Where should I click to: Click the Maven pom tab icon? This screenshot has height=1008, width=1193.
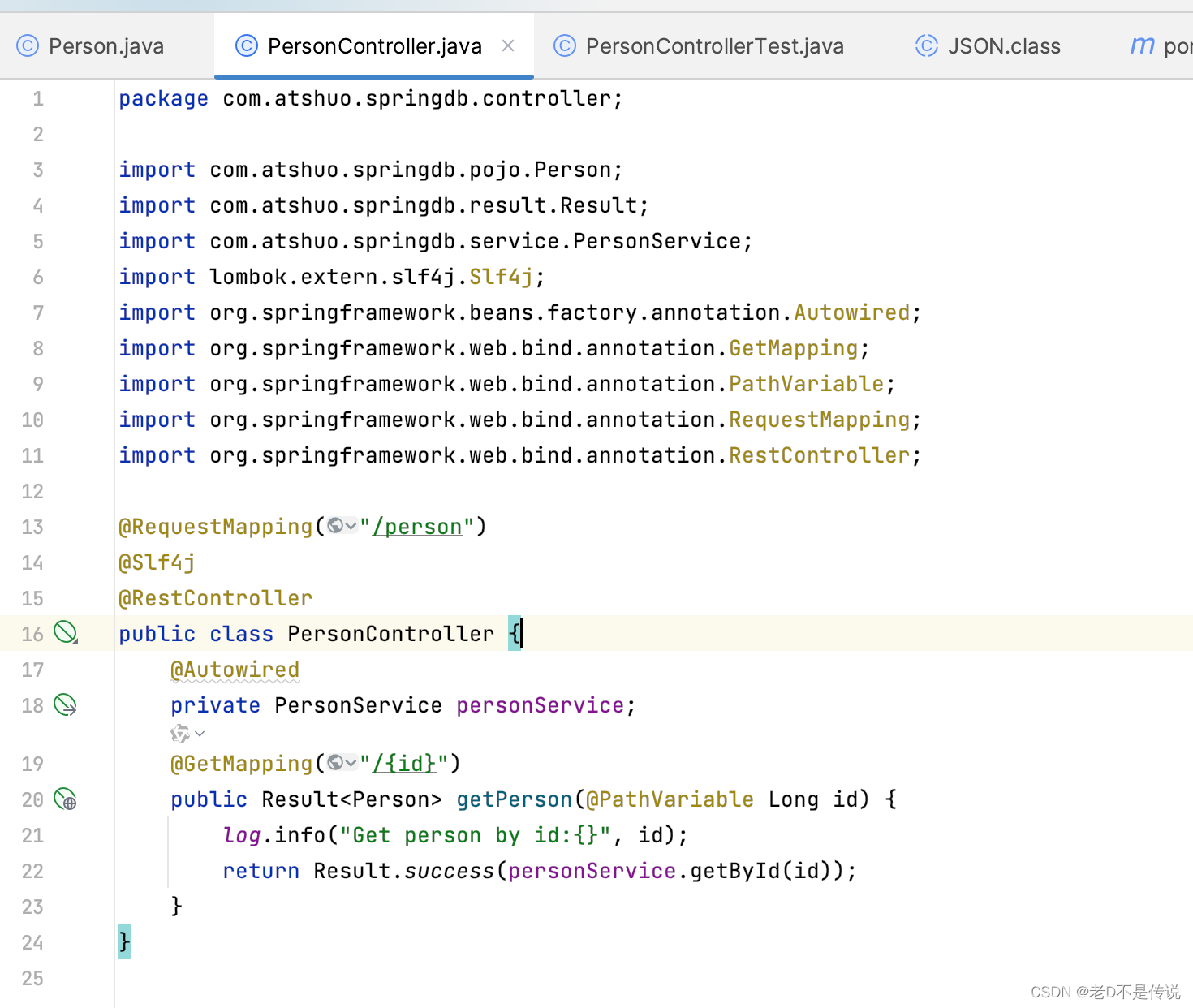pos(1143,45)
